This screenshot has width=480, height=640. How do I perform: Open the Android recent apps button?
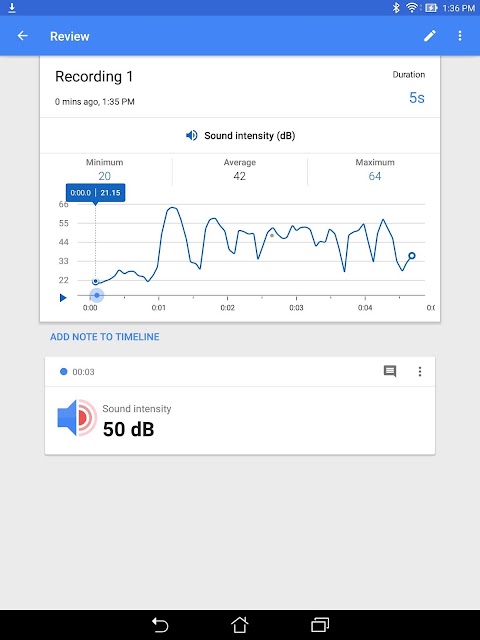tap(320, 625)
